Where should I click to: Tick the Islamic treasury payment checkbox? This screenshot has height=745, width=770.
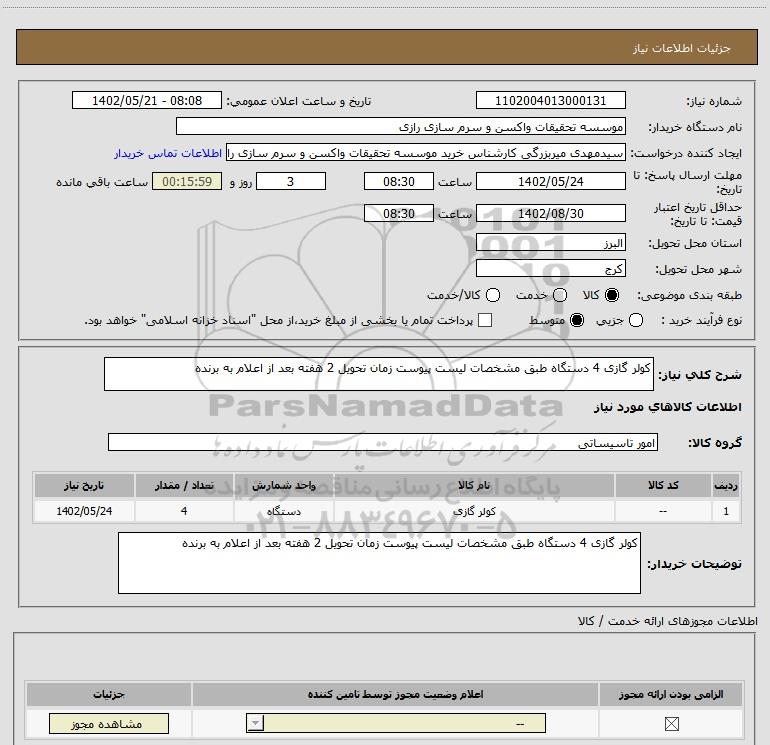(x=485, y=320)
